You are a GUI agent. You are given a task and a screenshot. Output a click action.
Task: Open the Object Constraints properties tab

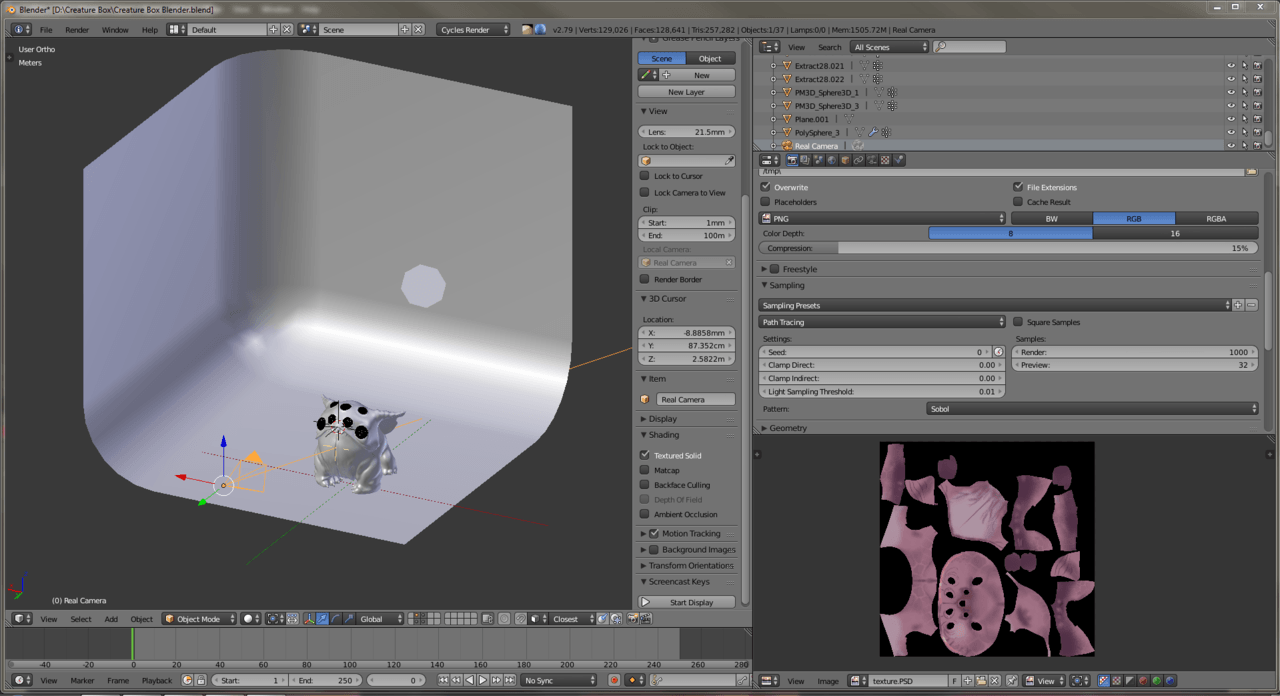click(858, 160)
